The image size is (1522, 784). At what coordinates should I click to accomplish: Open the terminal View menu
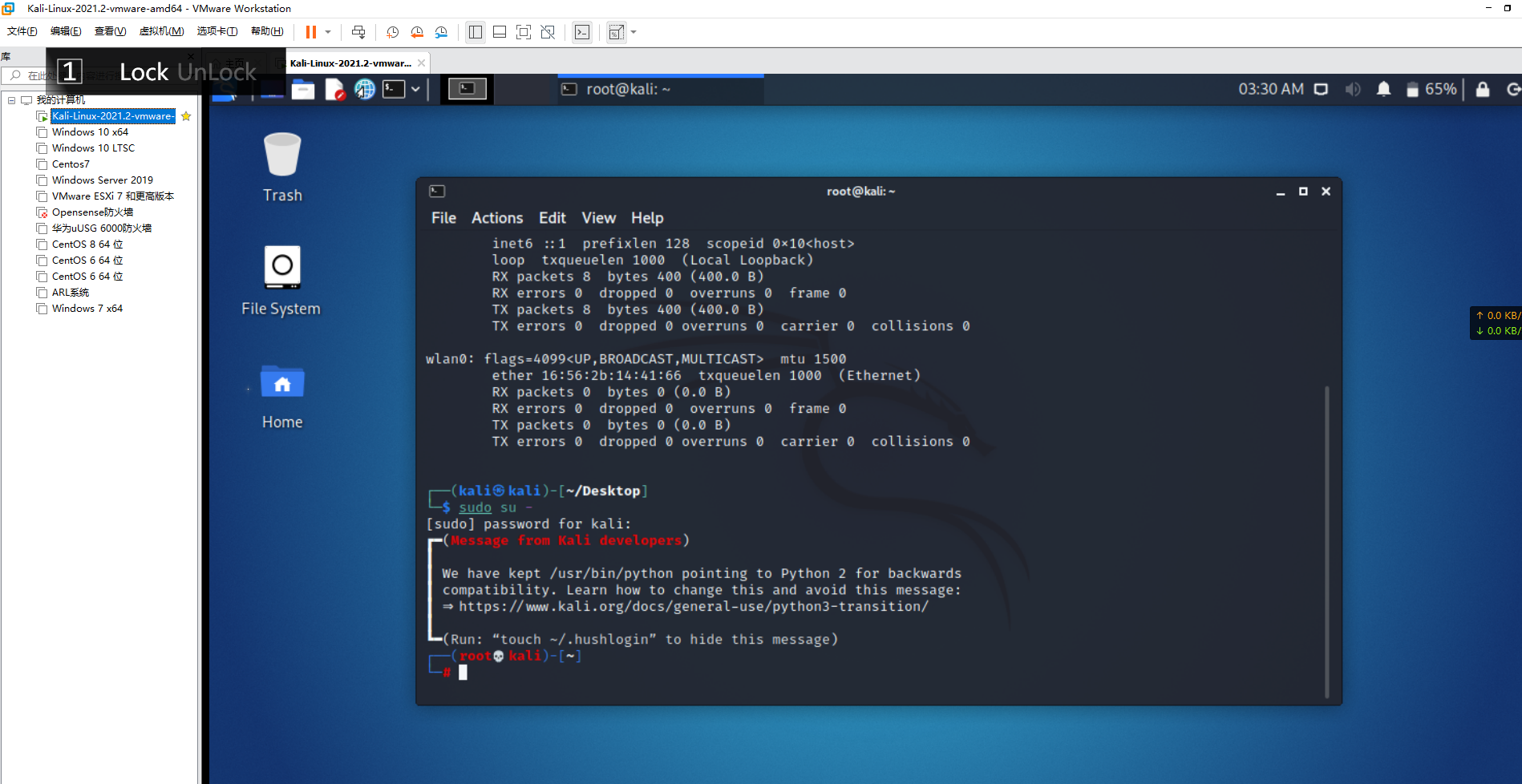(599, 218)
